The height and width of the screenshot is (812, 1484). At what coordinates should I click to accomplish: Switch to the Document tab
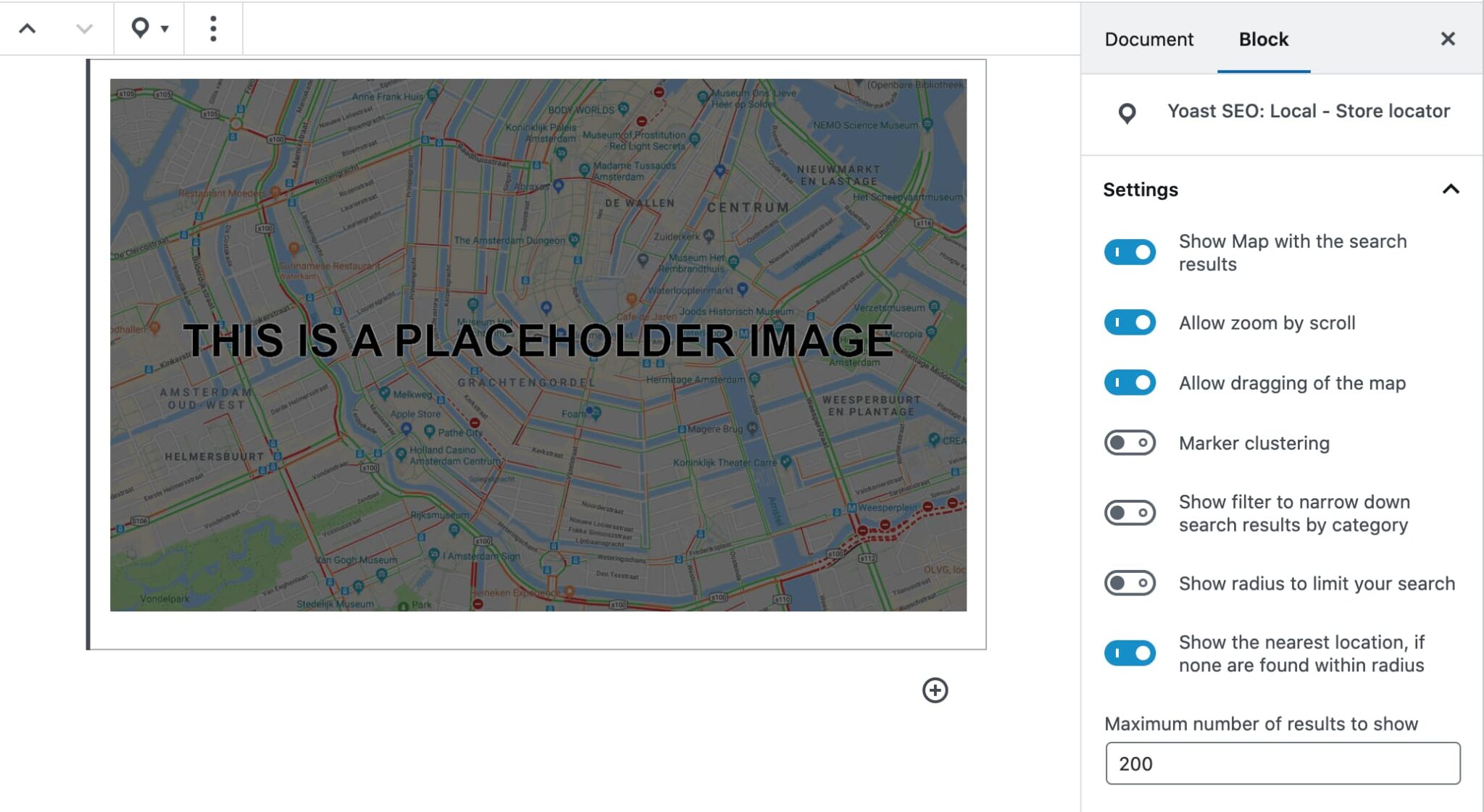(1149, 39)
